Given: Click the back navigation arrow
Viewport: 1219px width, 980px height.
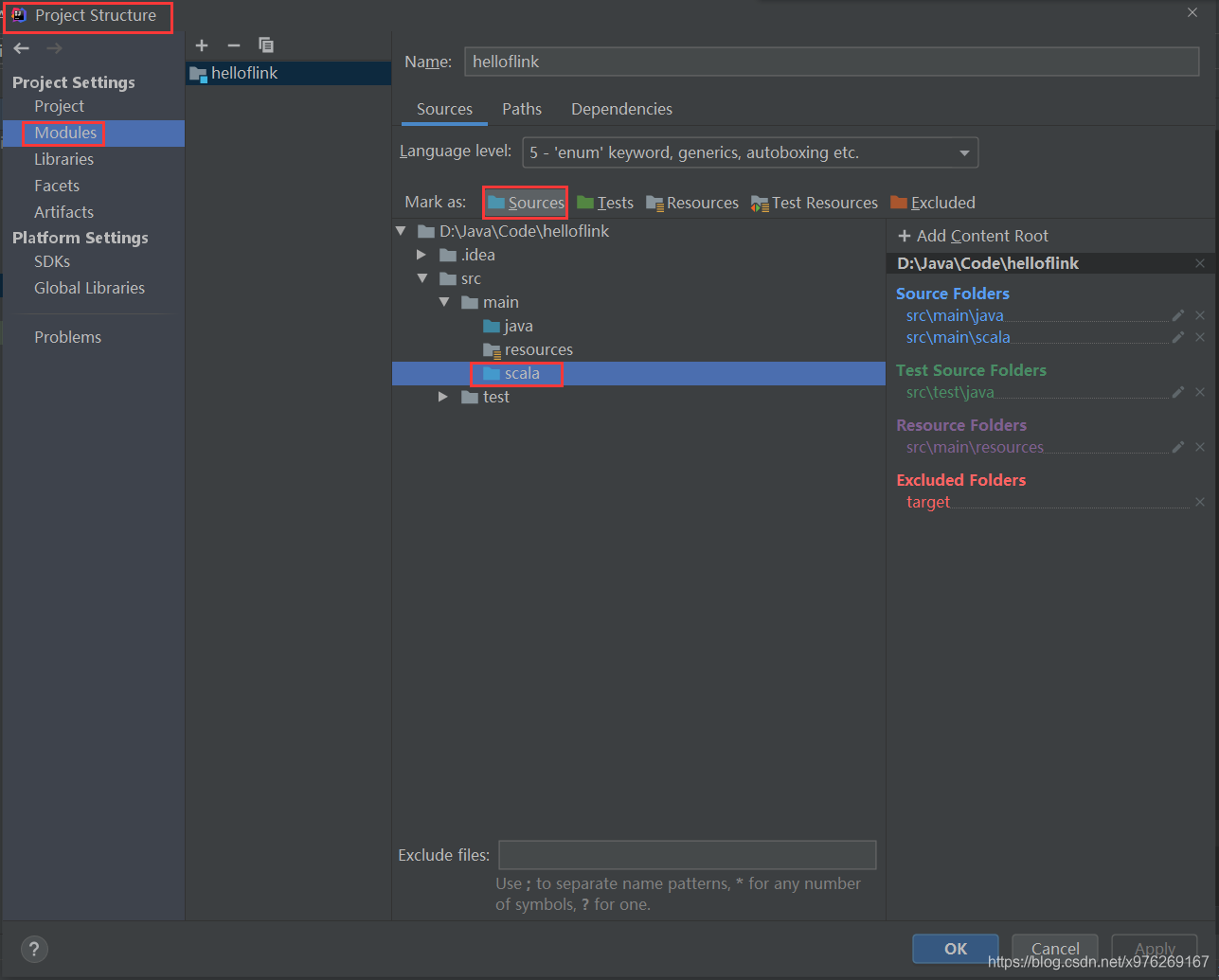Looking at the screenshot, I should tap(21, 47).
